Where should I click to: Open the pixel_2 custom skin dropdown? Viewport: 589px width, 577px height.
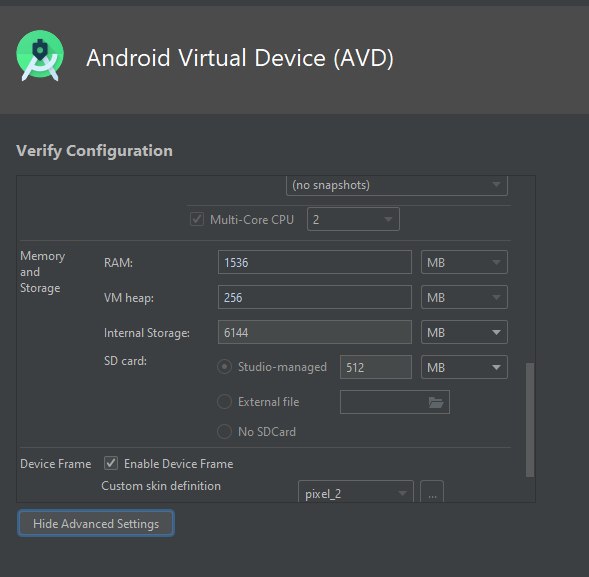(356, 491)
